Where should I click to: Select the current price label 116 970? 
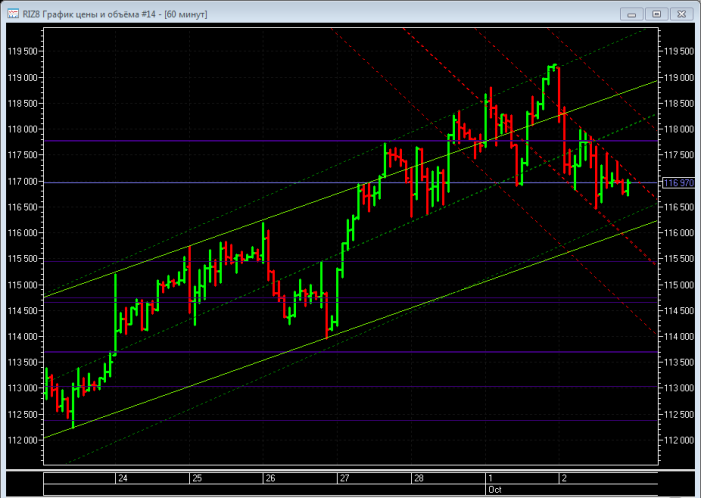click(x=678, y=183)
